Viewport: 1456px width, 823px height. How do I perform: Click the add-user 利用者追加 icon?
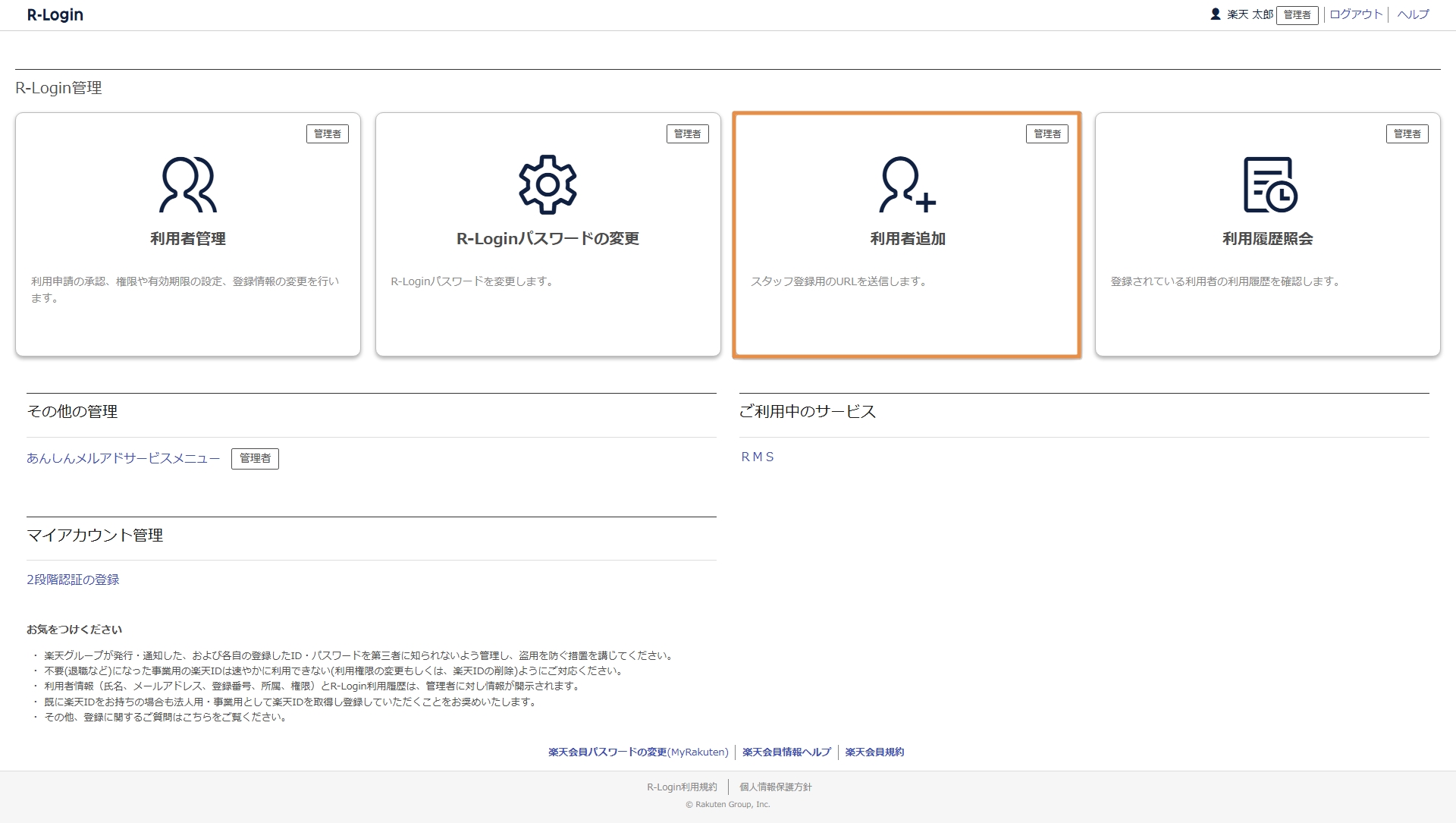click(907, 184)
